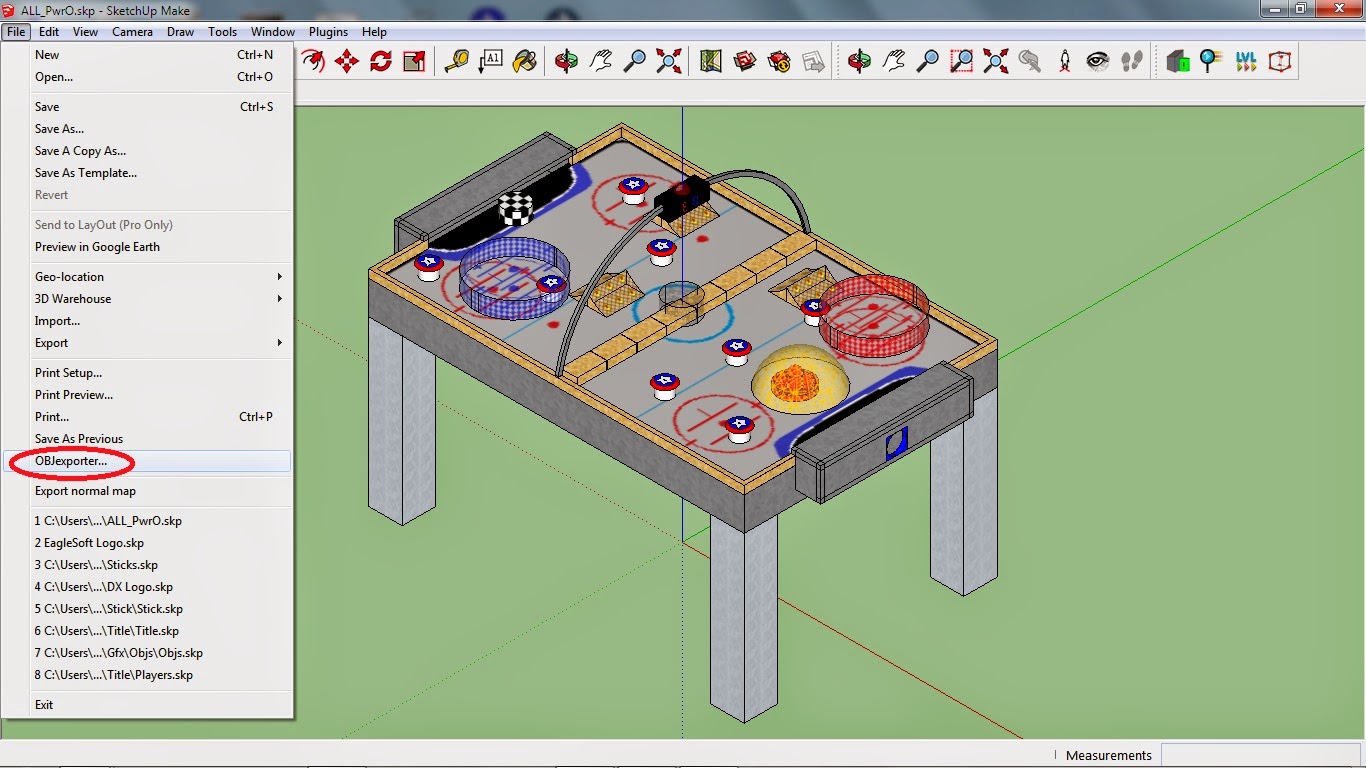
Task: Choose Import... from File menu
Action: 147,321
